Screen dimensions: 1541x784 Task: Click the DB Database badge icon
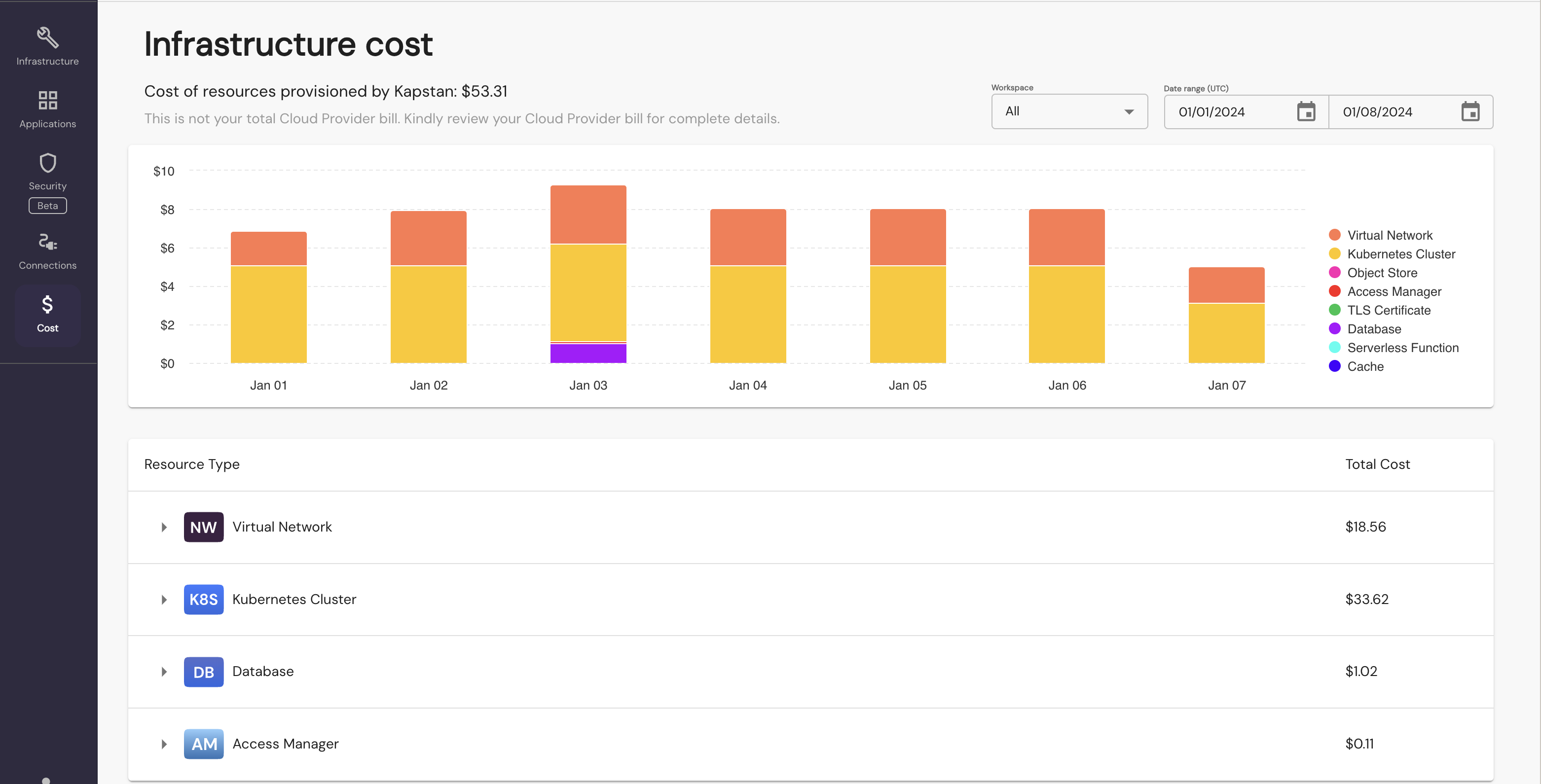coord(203,672)
